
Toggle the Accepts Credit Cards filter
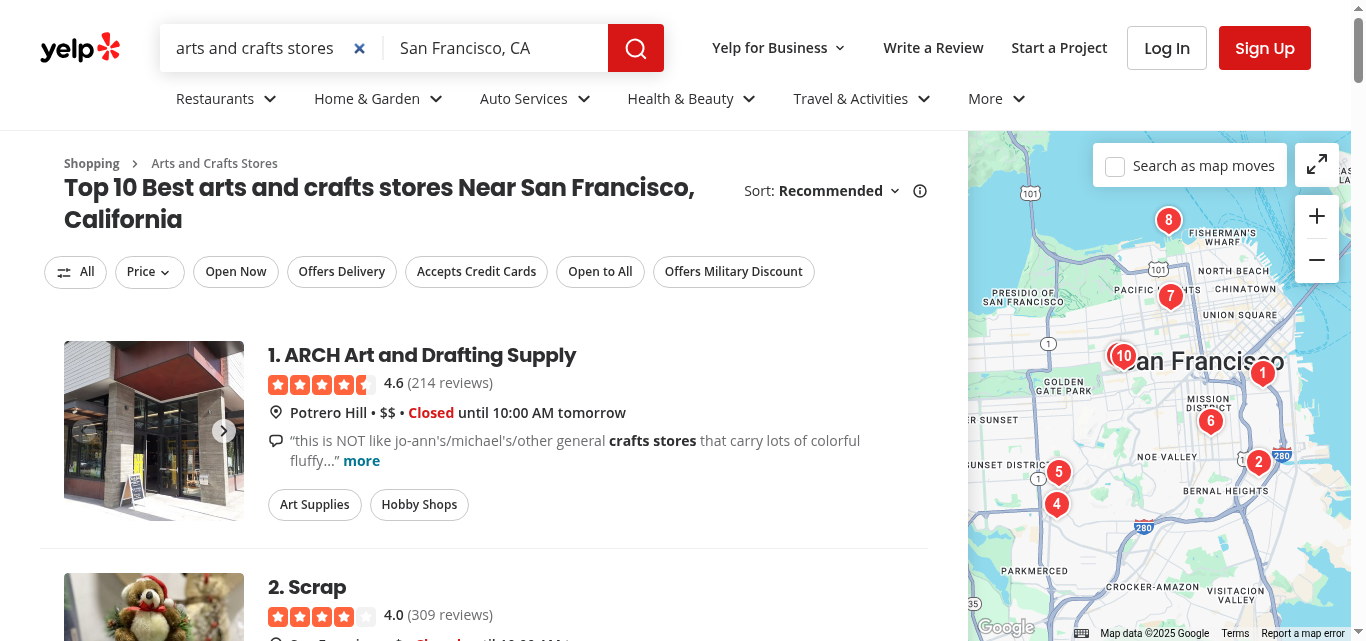pyautogui.click(x=477, y=272)
